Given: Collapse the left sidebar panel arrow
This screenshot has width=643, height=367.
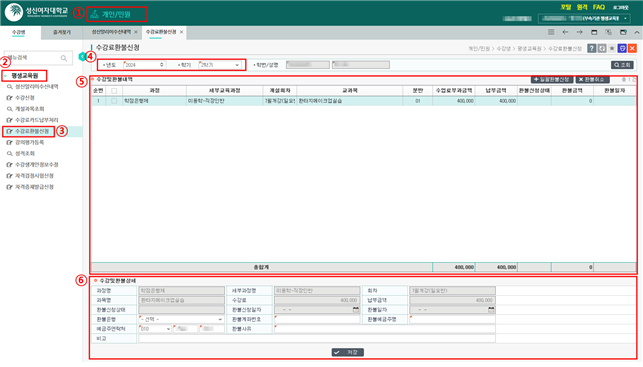Looking at the screenshot, I should point(81,57).
